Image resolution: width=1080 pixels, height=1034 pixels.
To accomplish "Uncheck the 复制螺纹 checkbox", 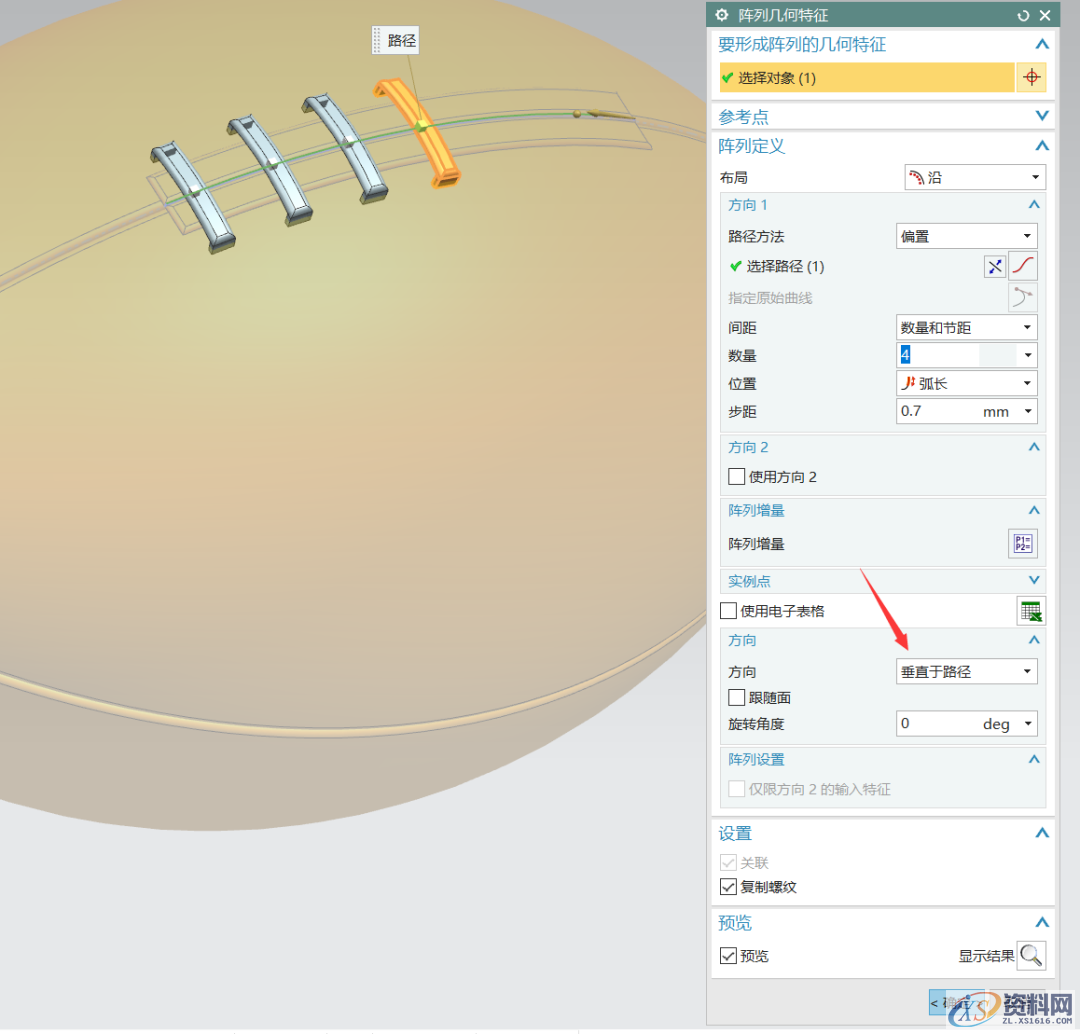I will click(x=728, y=887).
